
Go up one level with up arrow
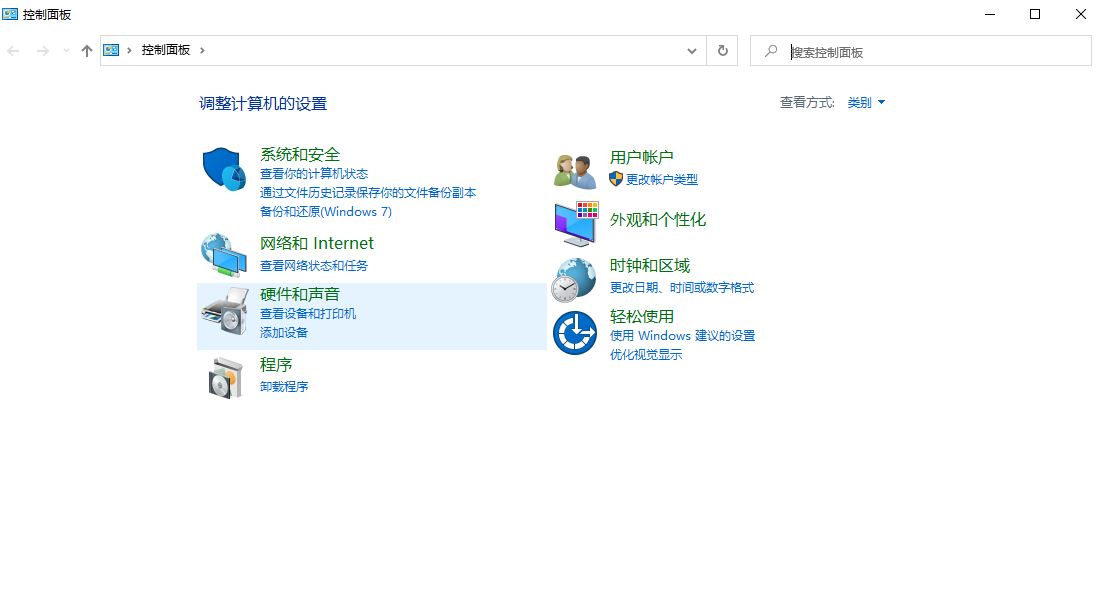point(87,50)
